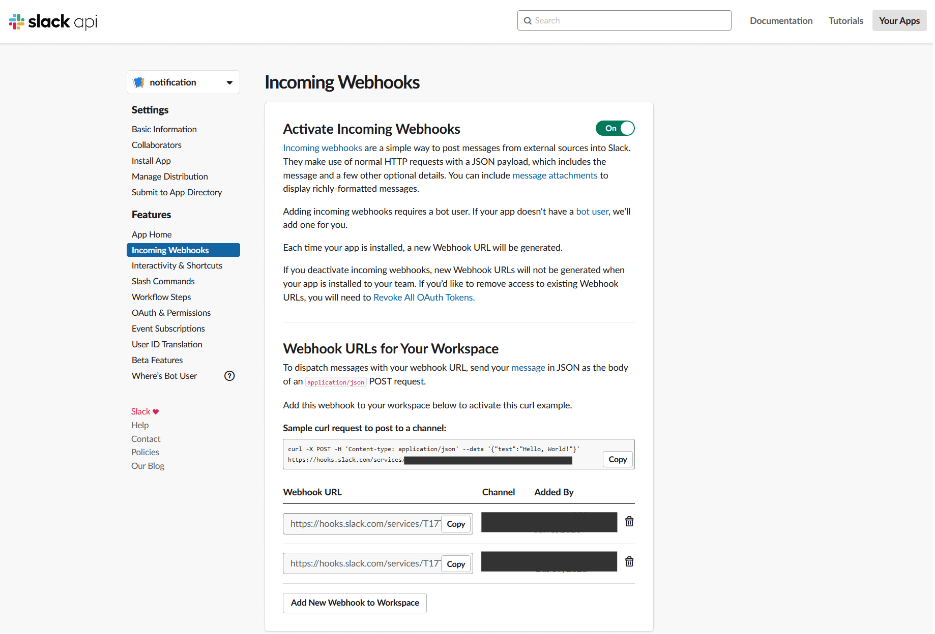Click the search magnifier icon
The height and width of the screenshot is (634, 935).
[x=528, y=21]
